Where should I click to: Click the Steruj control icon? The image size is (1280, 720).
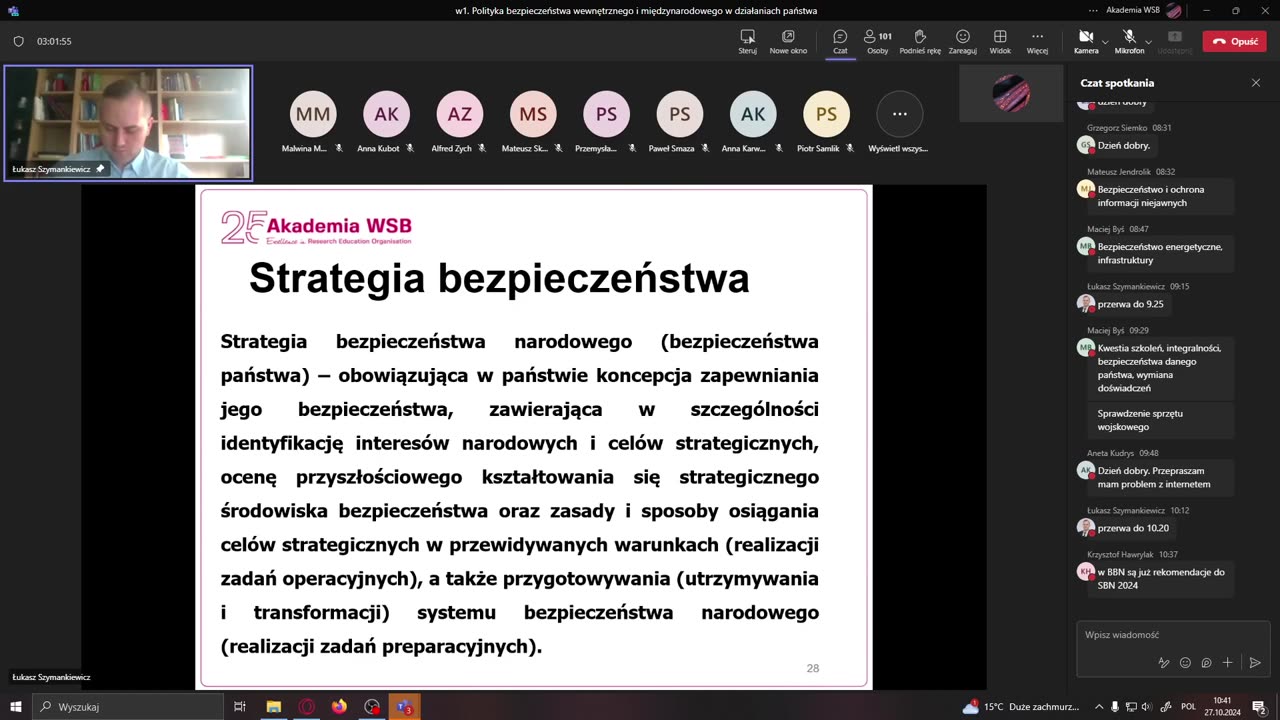(x=747, y=41)
